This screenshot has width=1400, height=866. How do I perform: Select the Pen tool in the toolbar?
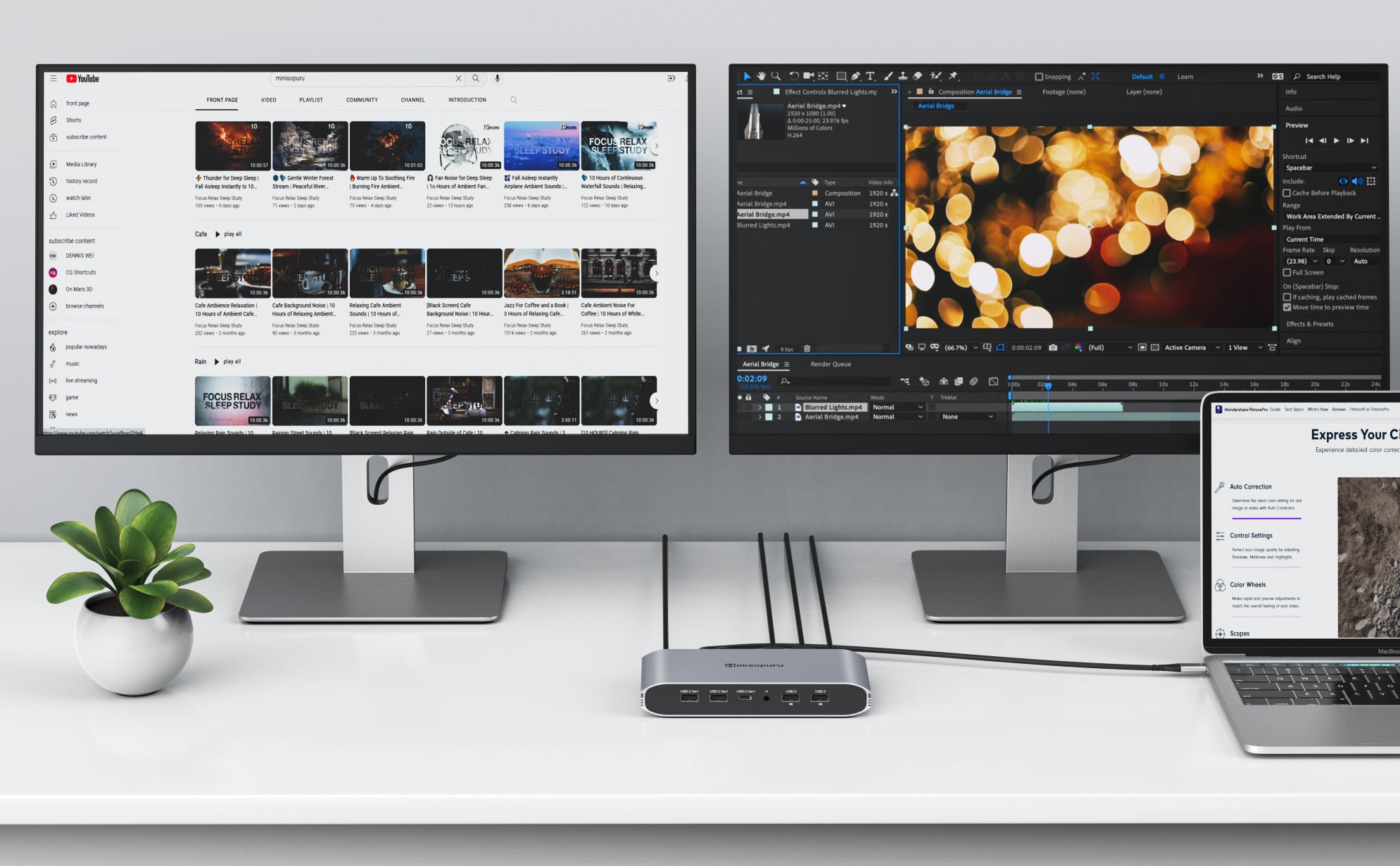856,76
